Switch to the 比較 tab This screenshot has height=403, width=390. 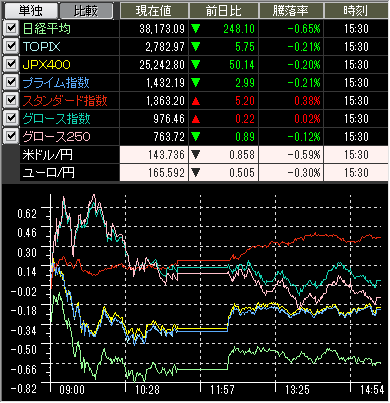tap(86, 11)
